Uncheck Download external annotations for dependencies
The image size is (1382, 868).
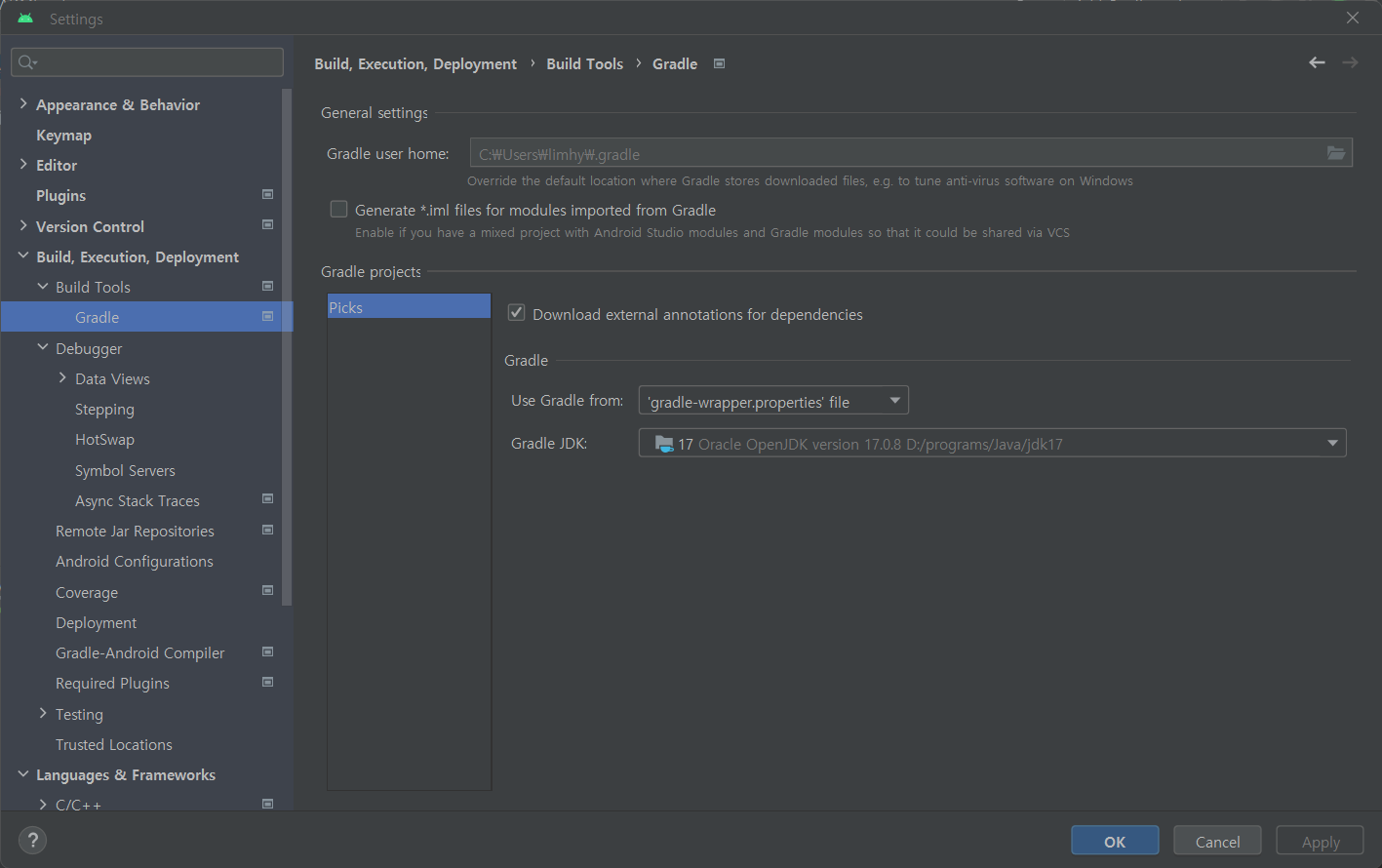point(517,313)
